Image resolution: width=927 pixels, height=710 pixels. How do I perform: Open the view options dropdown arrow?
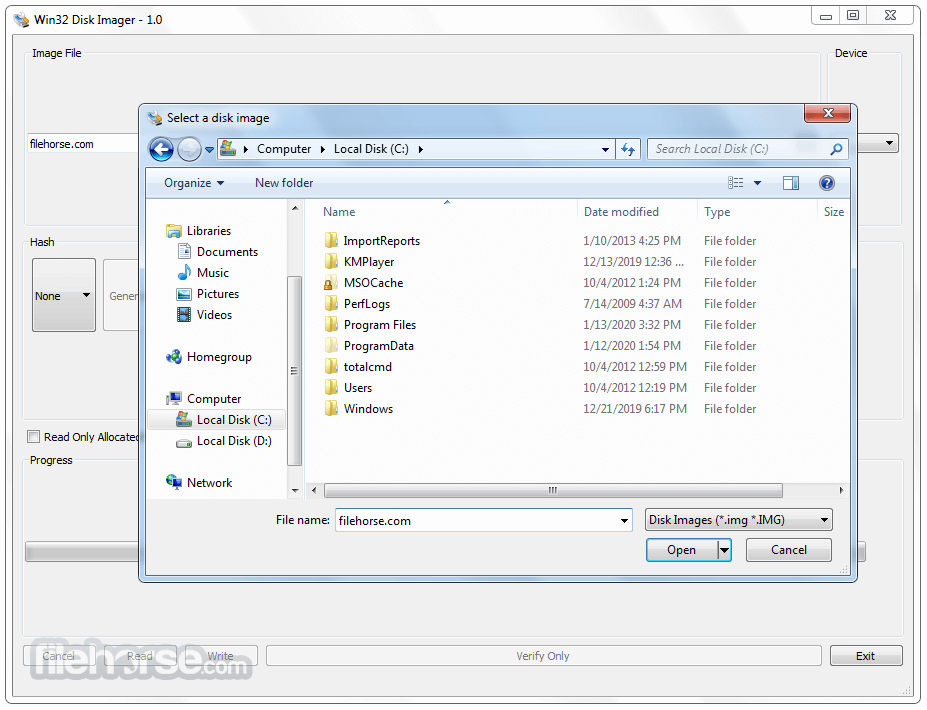point(757,183)
